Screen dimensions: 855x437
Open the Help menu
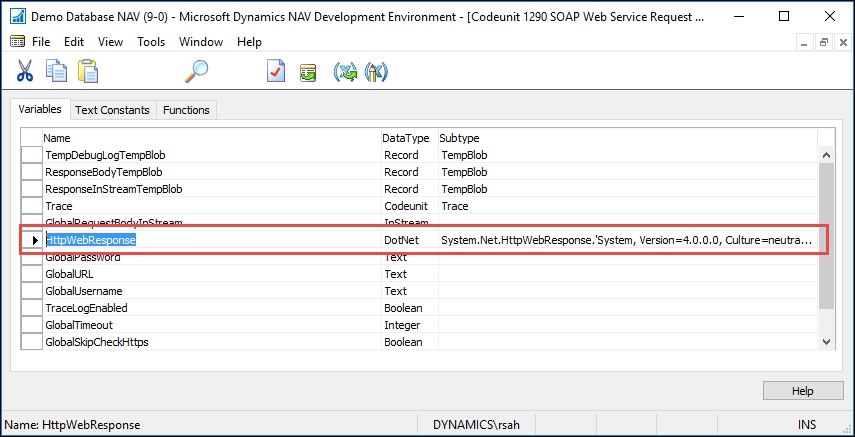click(x=249, y=41)
